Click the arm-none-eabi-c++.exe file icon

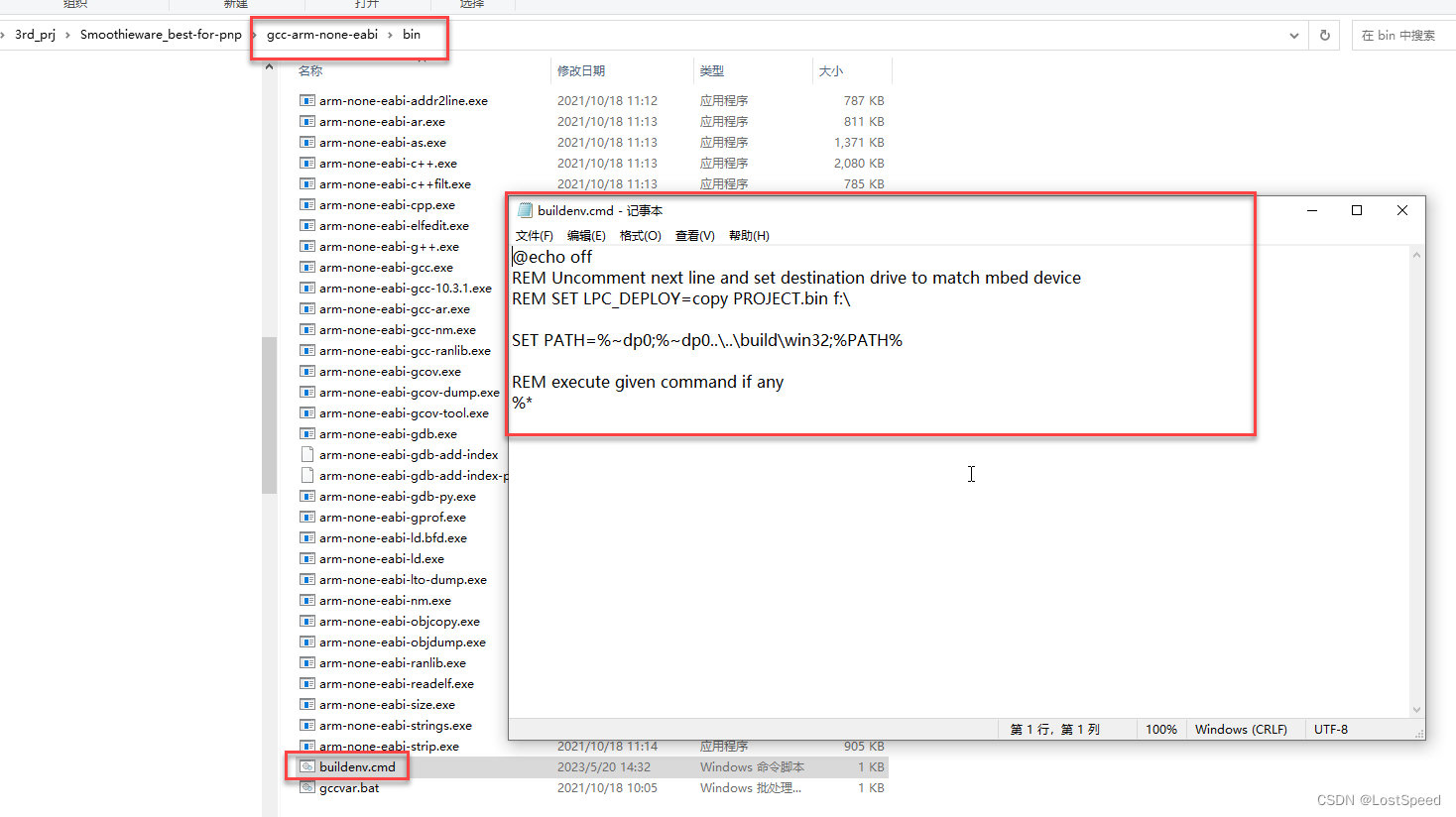pos(307,163)
